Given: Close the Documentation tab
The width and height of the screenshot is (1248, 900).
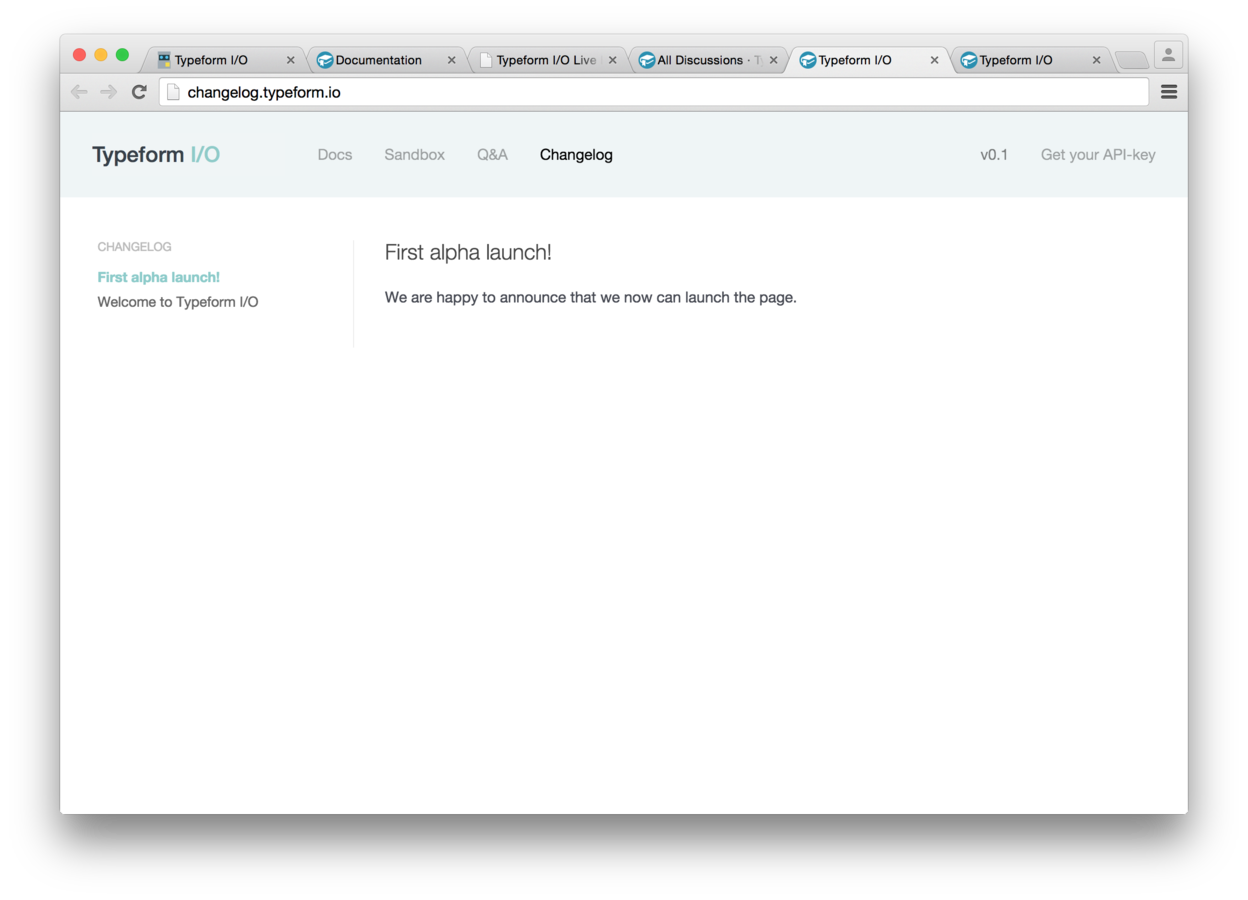Looking at the screenshot, I should point(451,60).
